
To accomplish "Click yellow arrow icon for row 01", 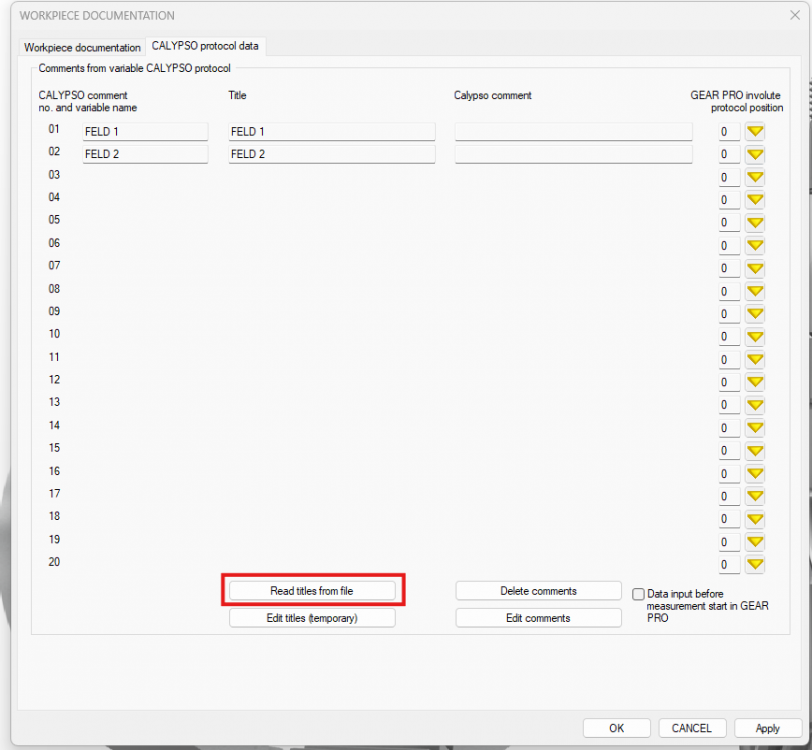I will tap(755, 132).
